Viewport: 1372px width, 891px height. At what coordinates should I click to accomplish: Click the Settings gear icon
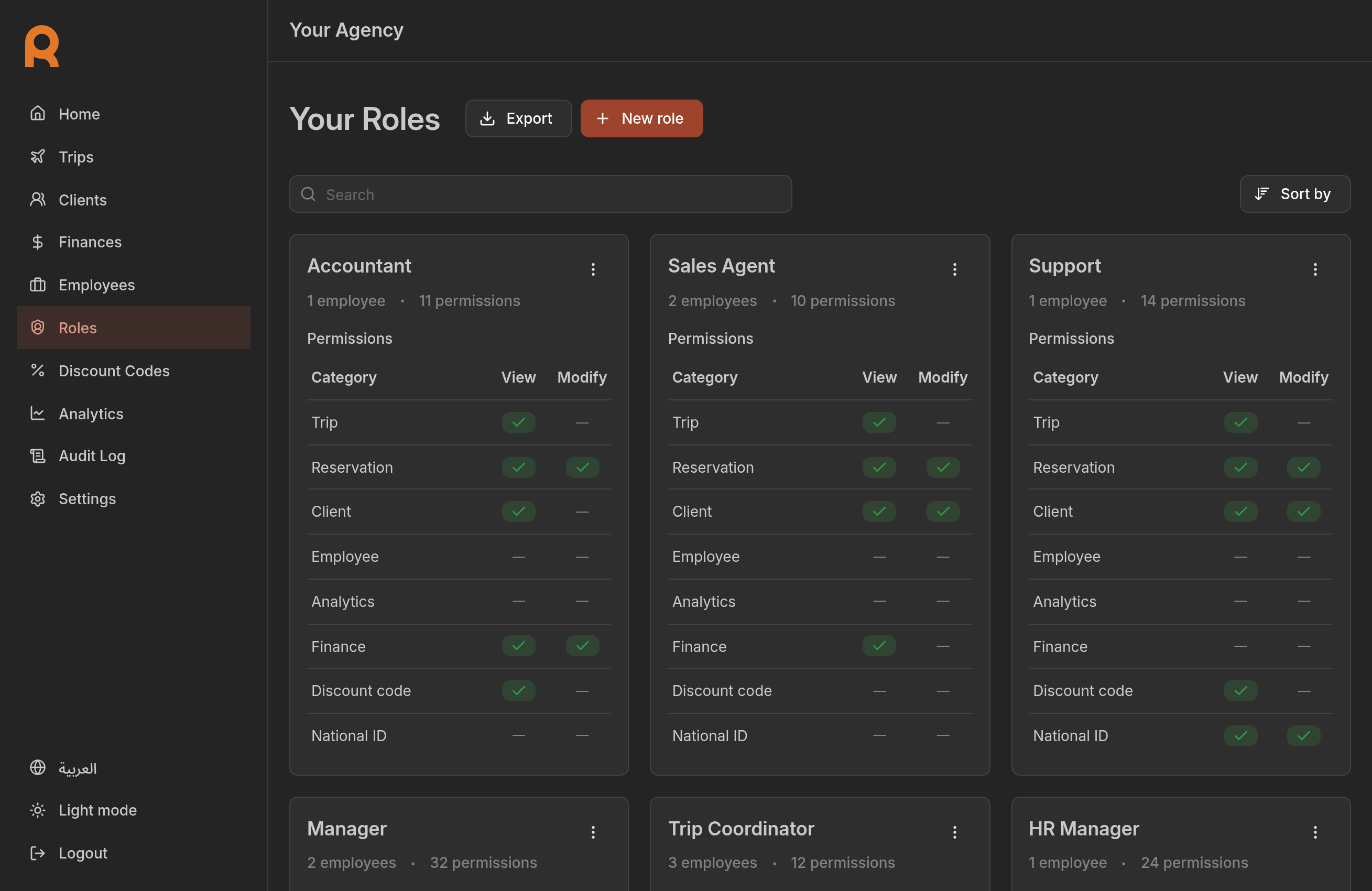pyautogui.click(x=38, y=498)
